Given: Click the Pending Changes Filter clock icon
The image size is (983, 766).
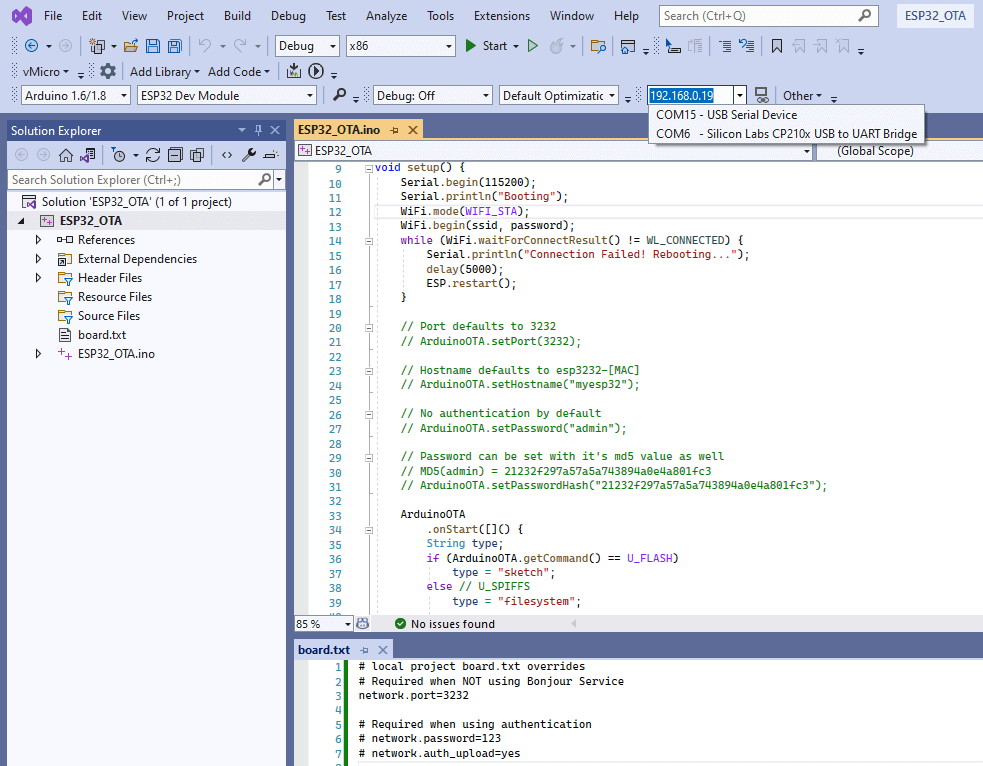Looking at the screenshot, I should (118, 155).
